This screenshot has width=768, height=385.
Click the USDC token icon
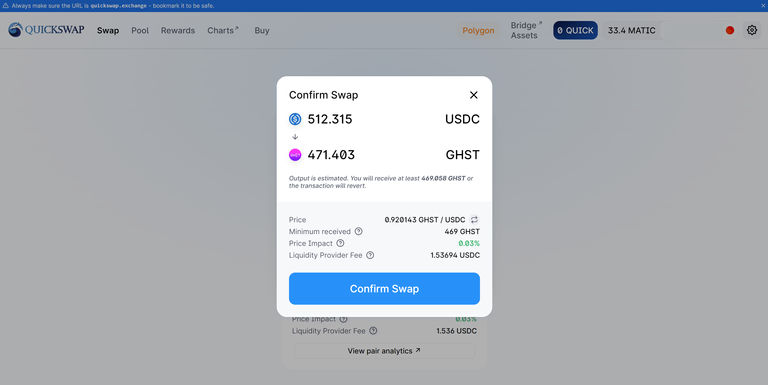295,119
